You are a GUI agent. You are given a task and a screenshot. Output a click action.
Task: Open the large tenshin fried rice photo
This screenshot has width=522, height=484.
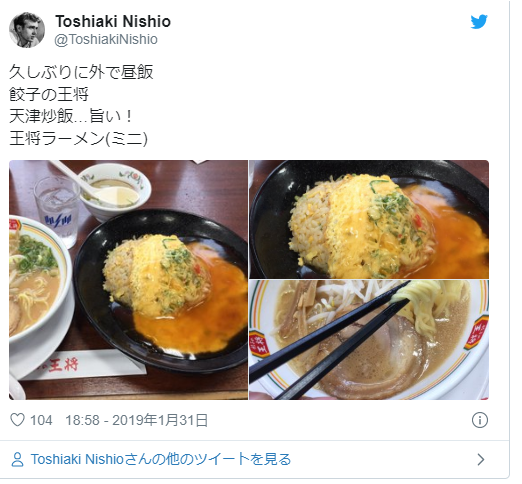pos(128,280)
